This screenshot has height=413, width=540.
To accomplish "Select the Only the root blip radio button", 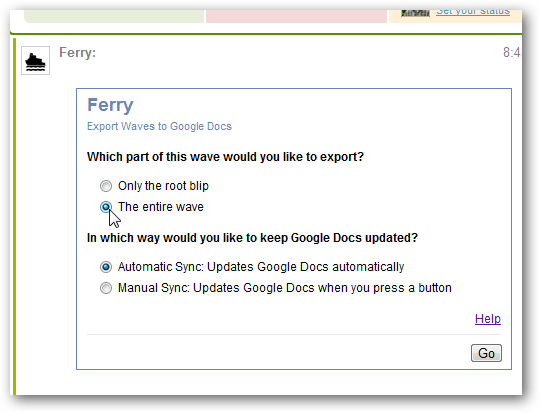I will 106,186.
